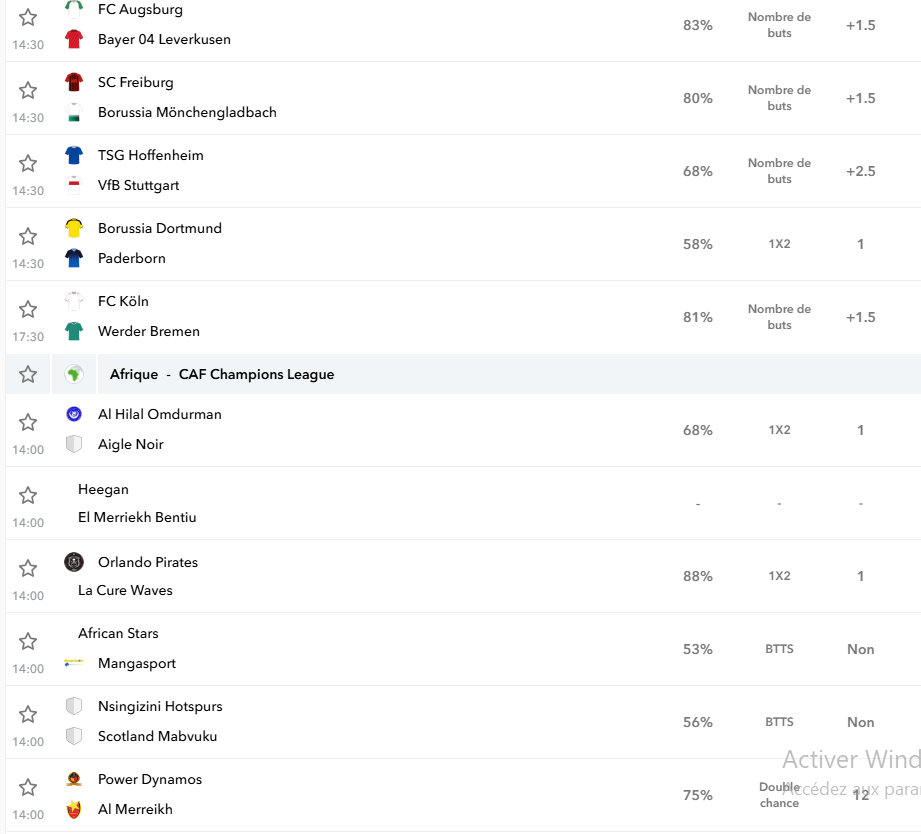
Task: Star the CAF Champions League competition
Action: pyautogui.click(x=28, y=374)
